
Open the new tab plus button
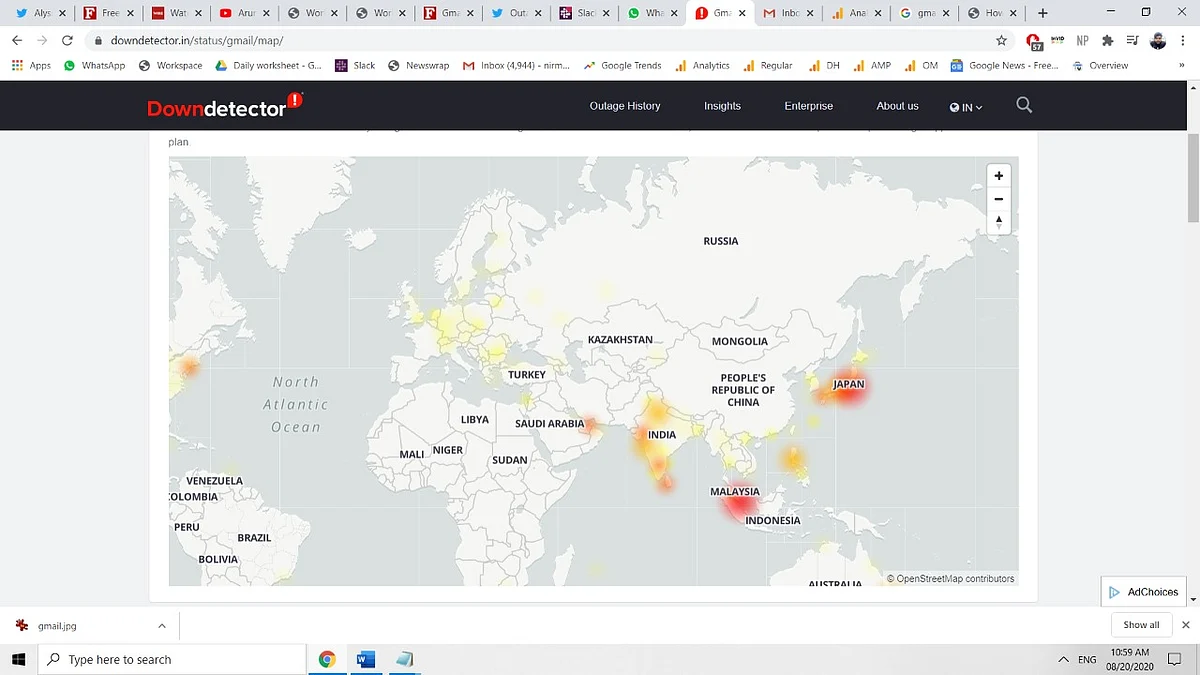pyautogui.click(x=1043, y=13)
